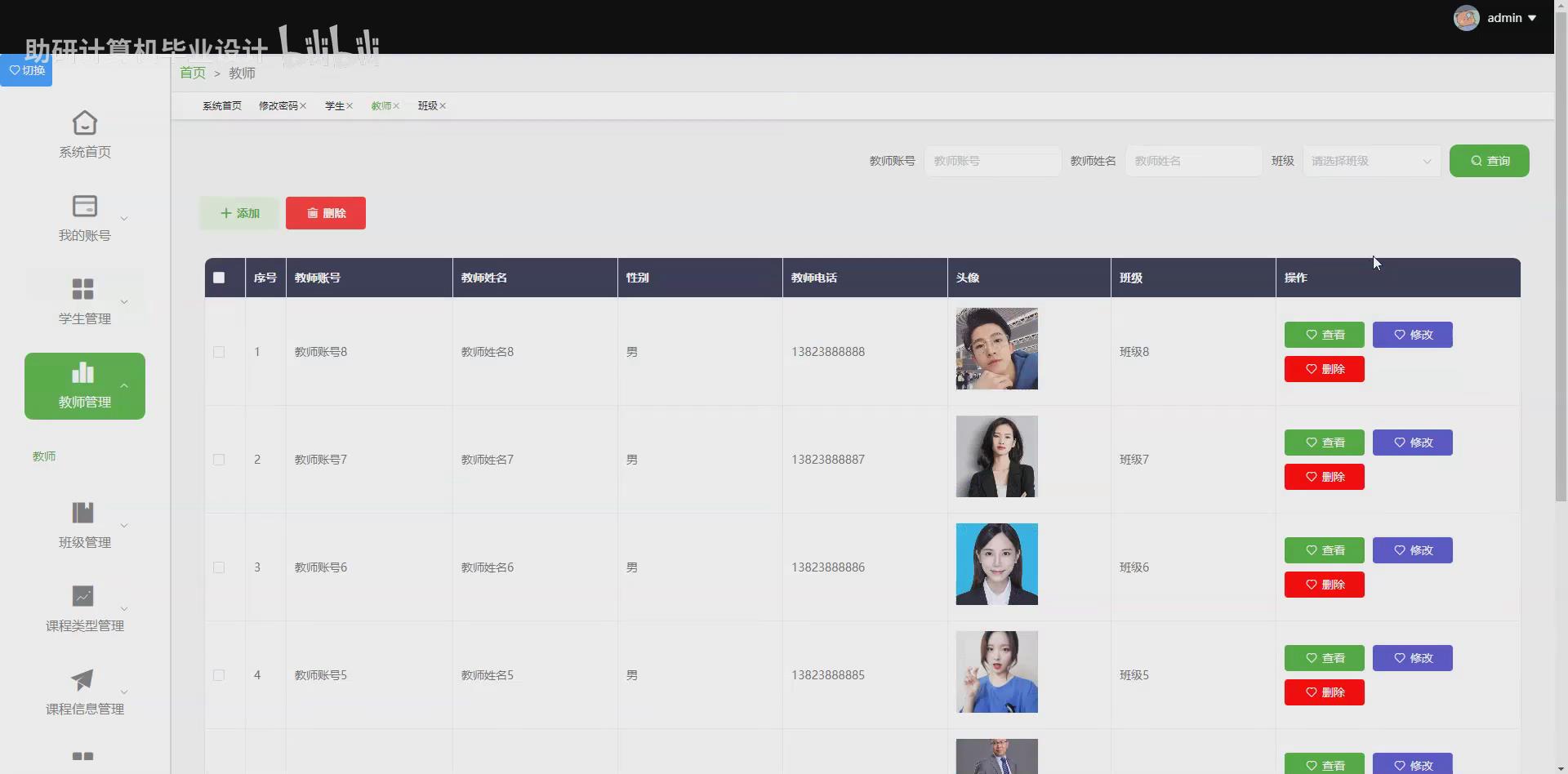The width and height of the screenshot is (1568, 774).
Task: Edit 教师账号7 with 修改 button
Action: pyautogui.click(x=1413, y=443)
